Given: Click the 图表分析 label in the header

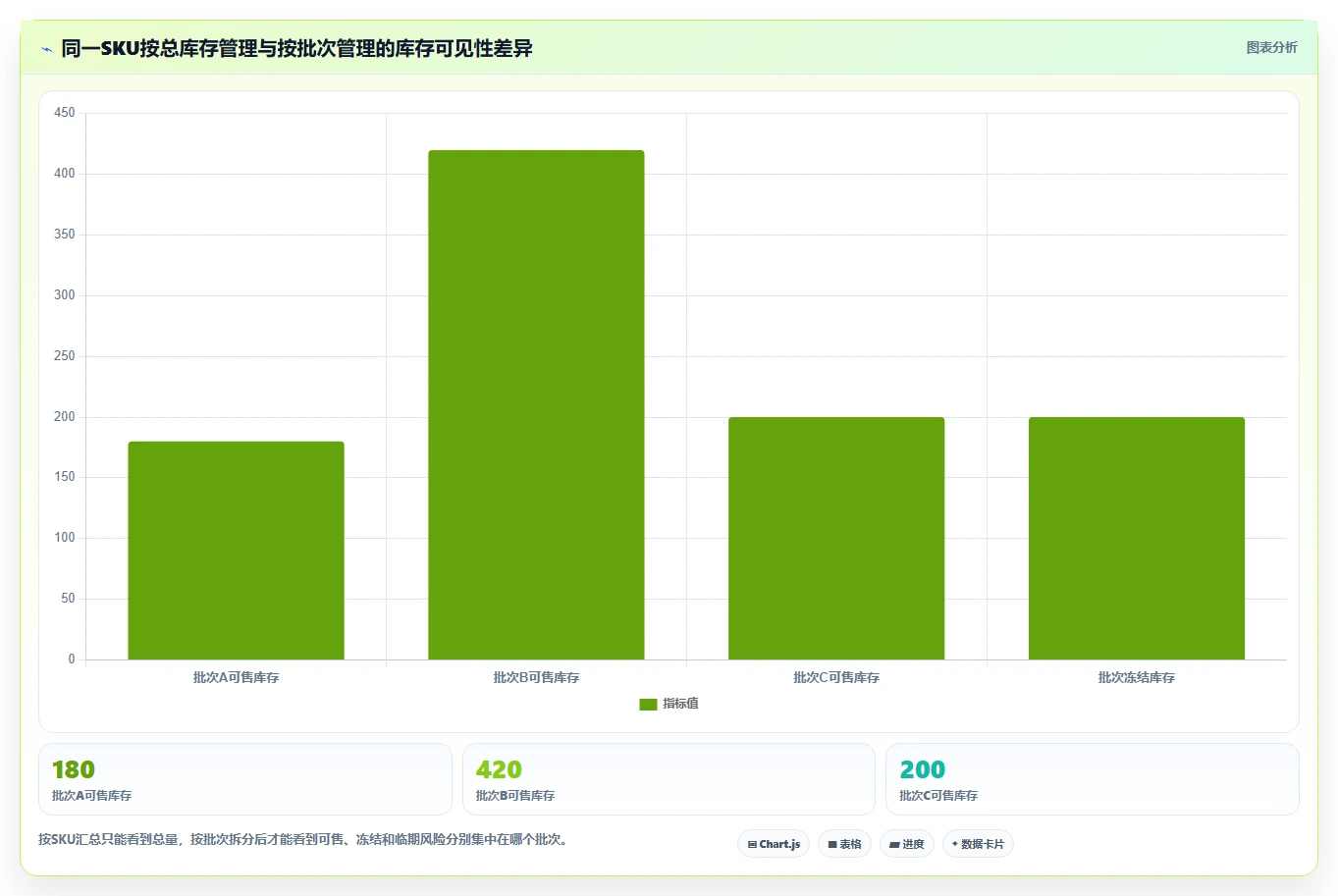Looking at the screenshot, I should tap(1271, 47).
